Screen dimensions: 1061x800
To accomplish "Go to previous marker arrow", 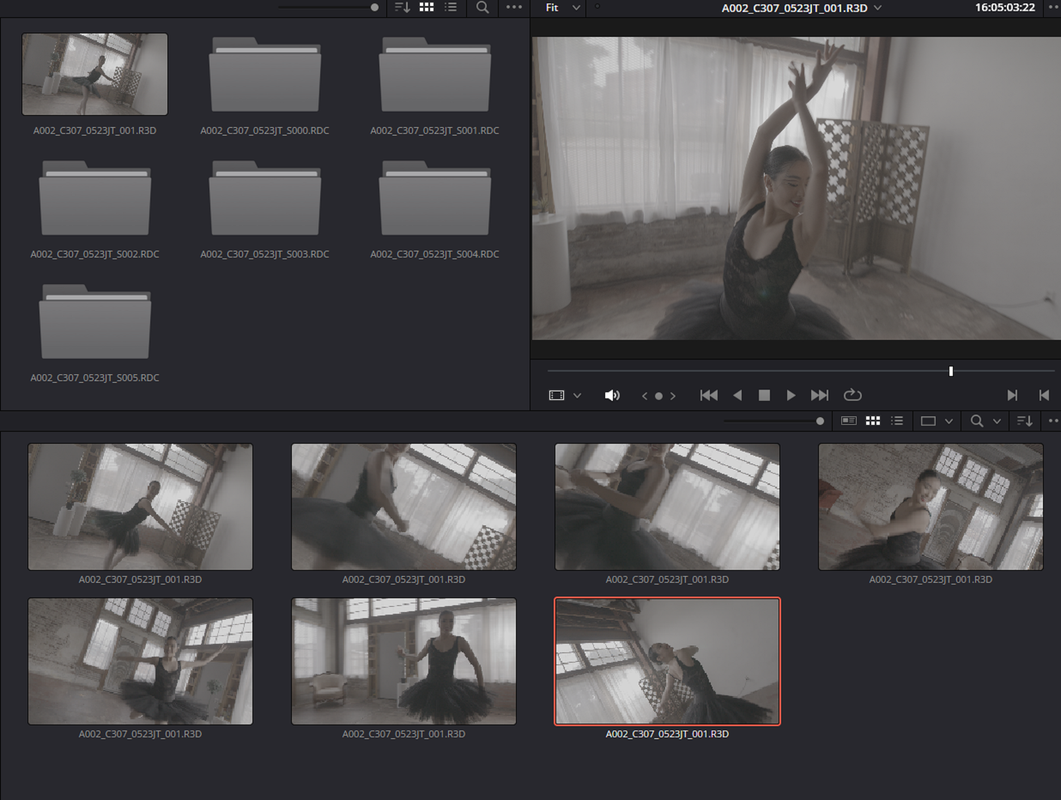I will [x=644, y=396].
